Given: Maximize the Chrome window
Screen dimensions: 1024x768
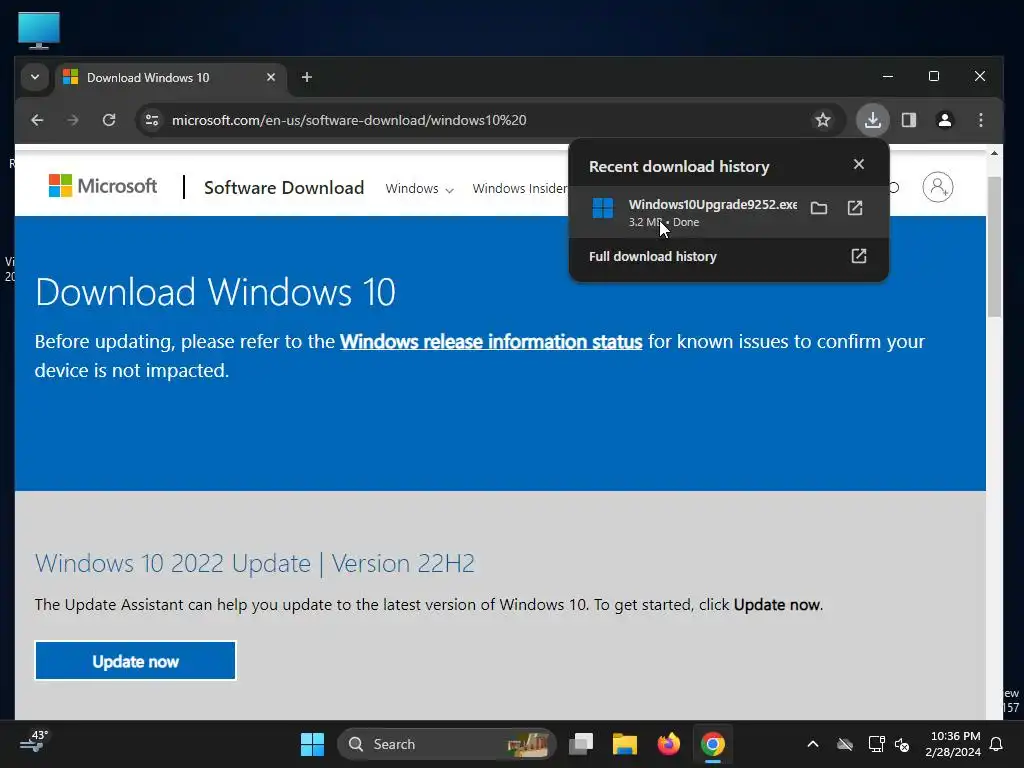Looking at the screenshot, I should (x=934, y=76).
